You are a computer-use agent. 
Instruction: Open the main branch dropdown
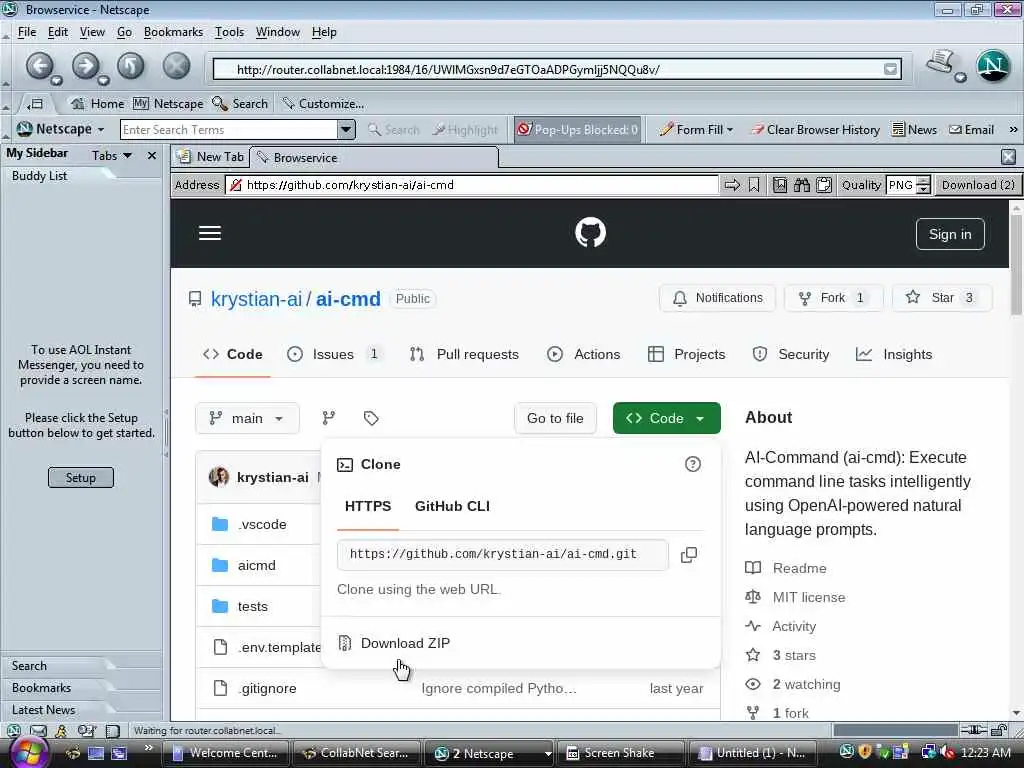(x=247, y=418)
